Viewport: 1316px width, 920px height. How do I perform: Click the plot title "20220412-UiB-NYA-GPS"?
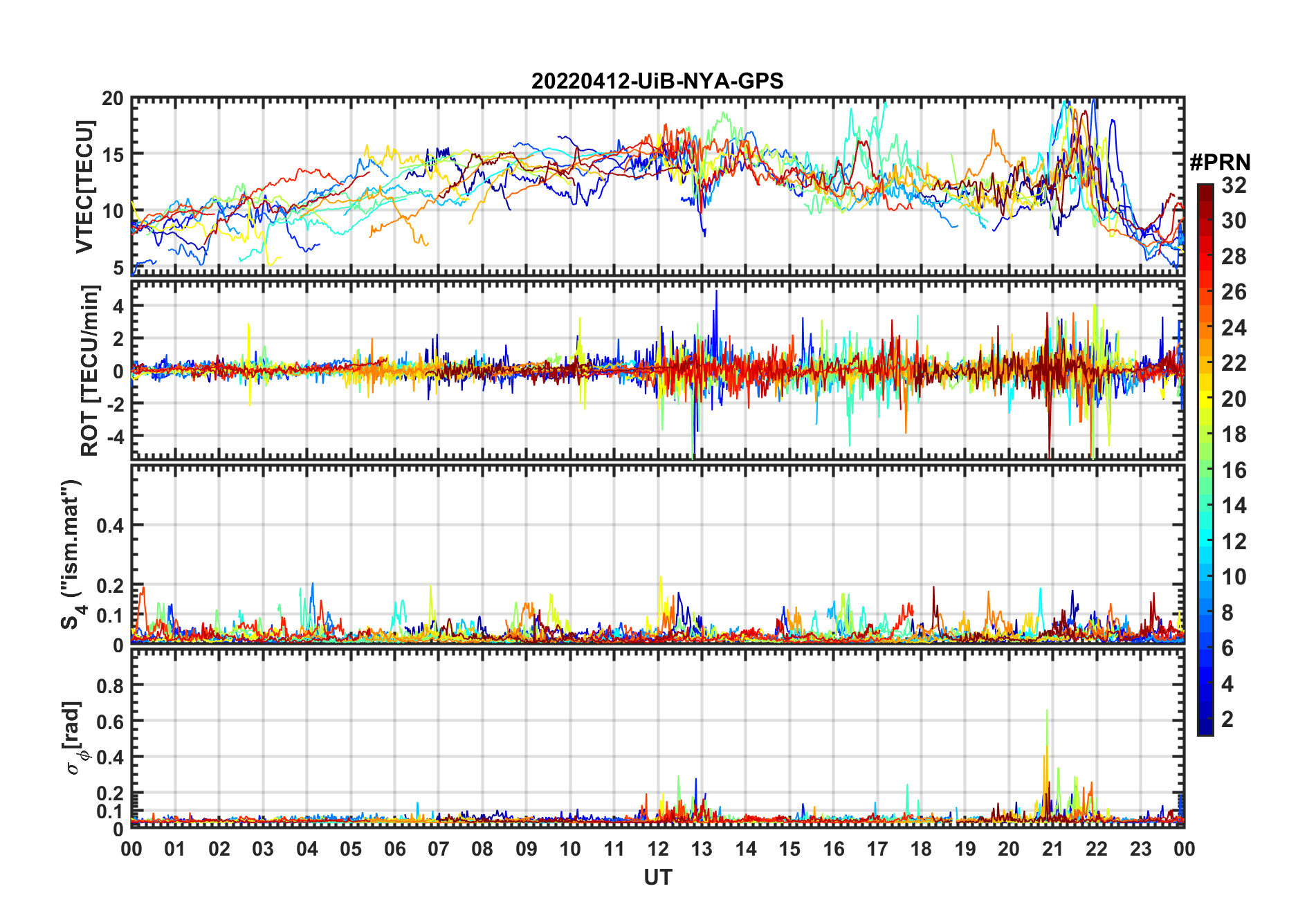(x=657, y=82)
